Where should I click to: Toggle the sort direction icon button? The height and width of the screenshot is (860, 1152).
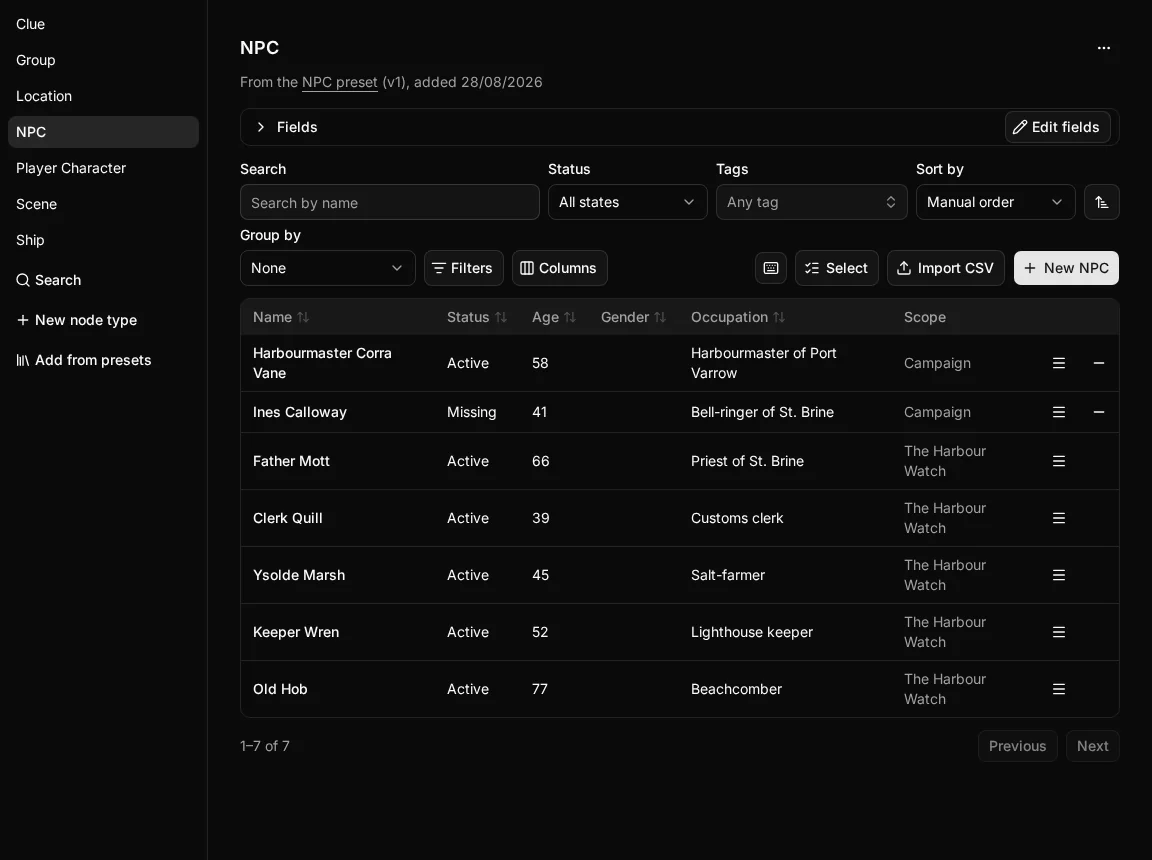[x=1101, y=202]
